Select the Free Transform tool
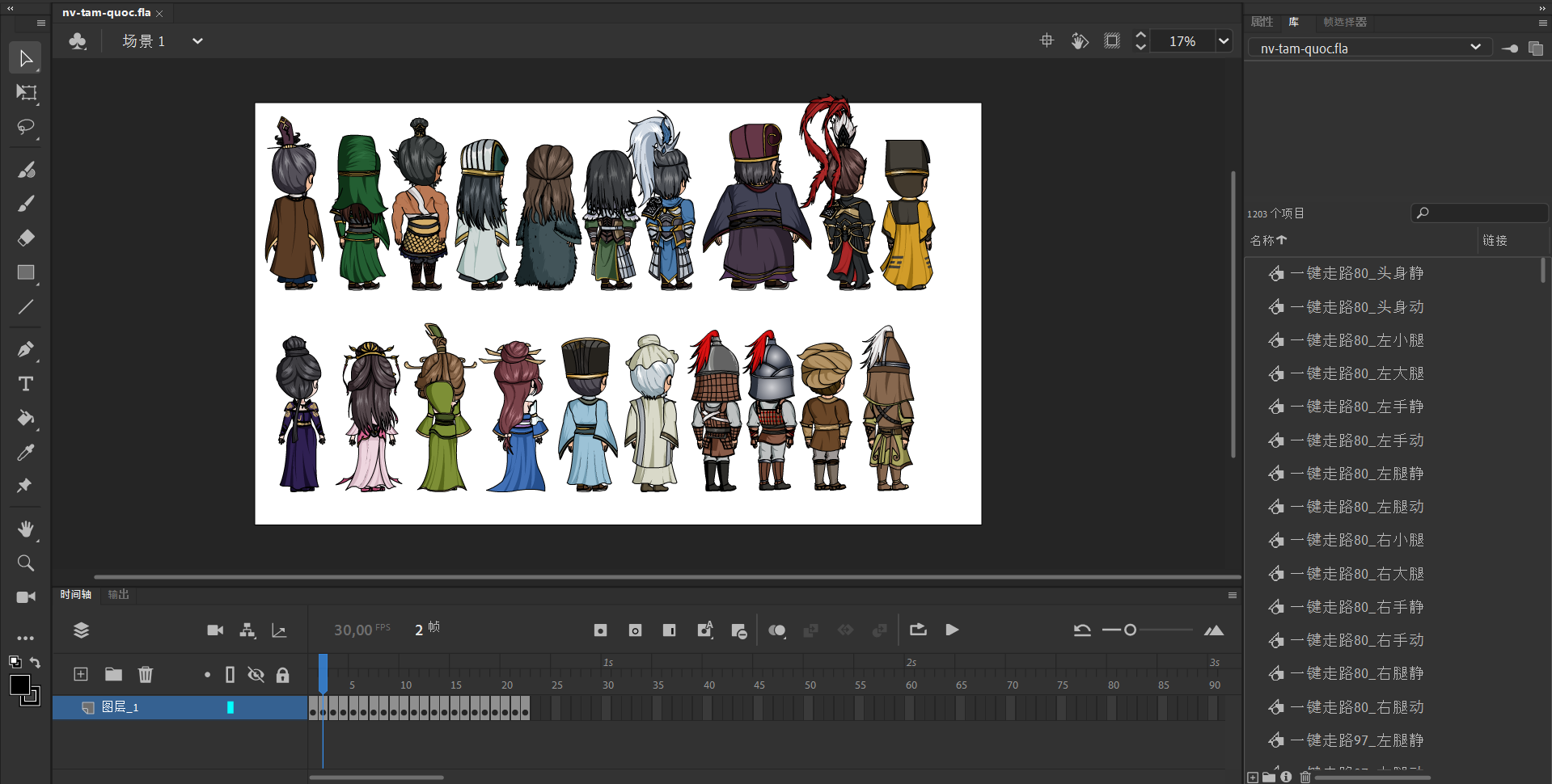Viewport: 1552px width, 784px height. click(x=26, y=93)
